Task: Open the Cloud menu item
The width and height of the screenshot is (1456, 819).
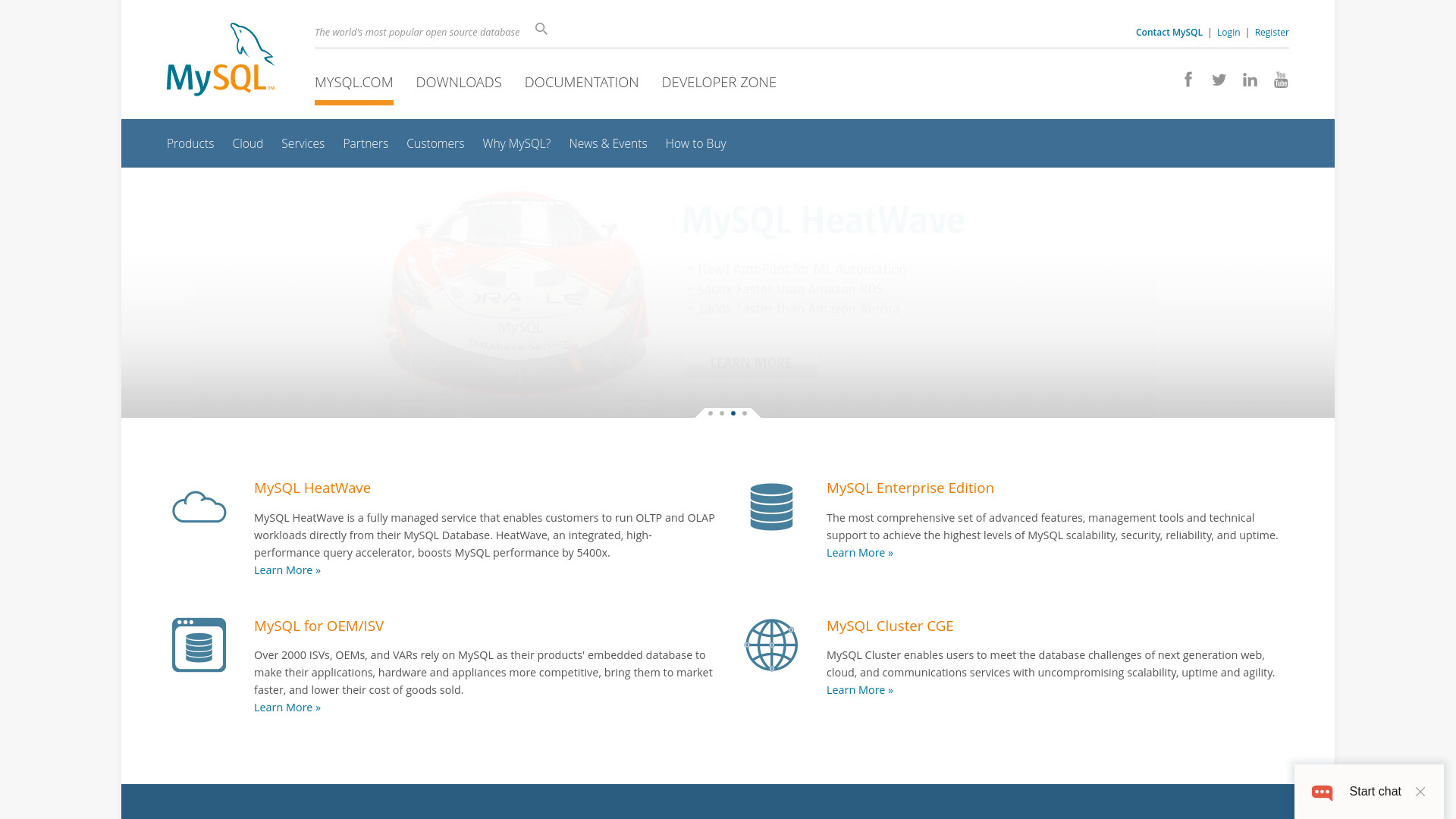Action: click(x=248, y=143)
